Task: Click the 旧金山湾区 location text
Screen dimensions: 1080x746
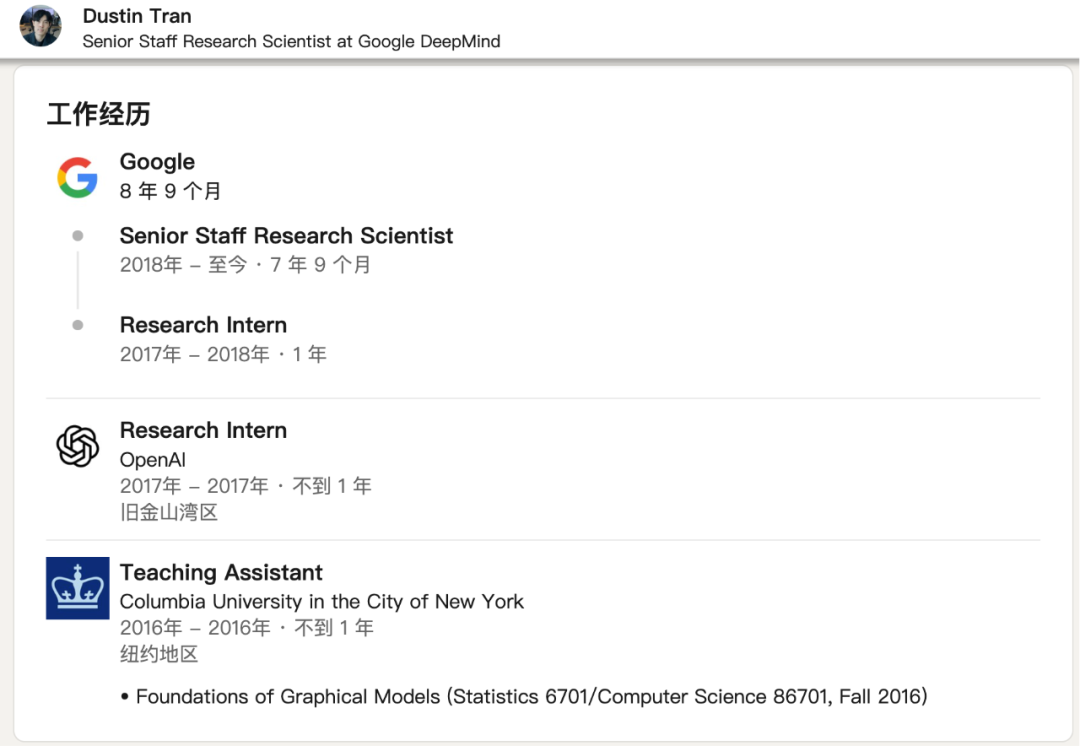Action: 168,512
